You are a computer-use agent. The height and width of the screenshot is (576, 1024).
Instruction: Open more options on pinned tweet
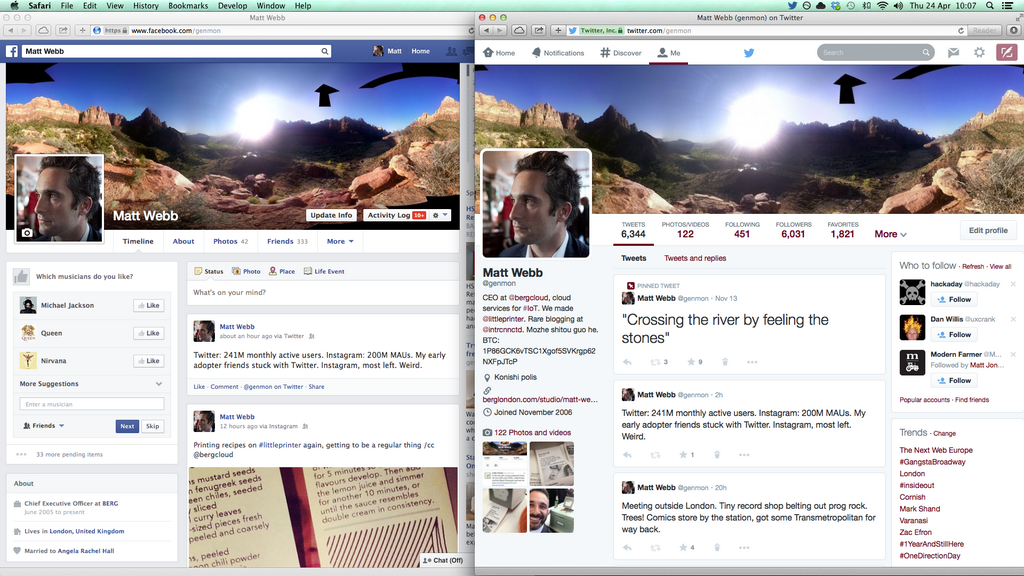tap(752, 362)
